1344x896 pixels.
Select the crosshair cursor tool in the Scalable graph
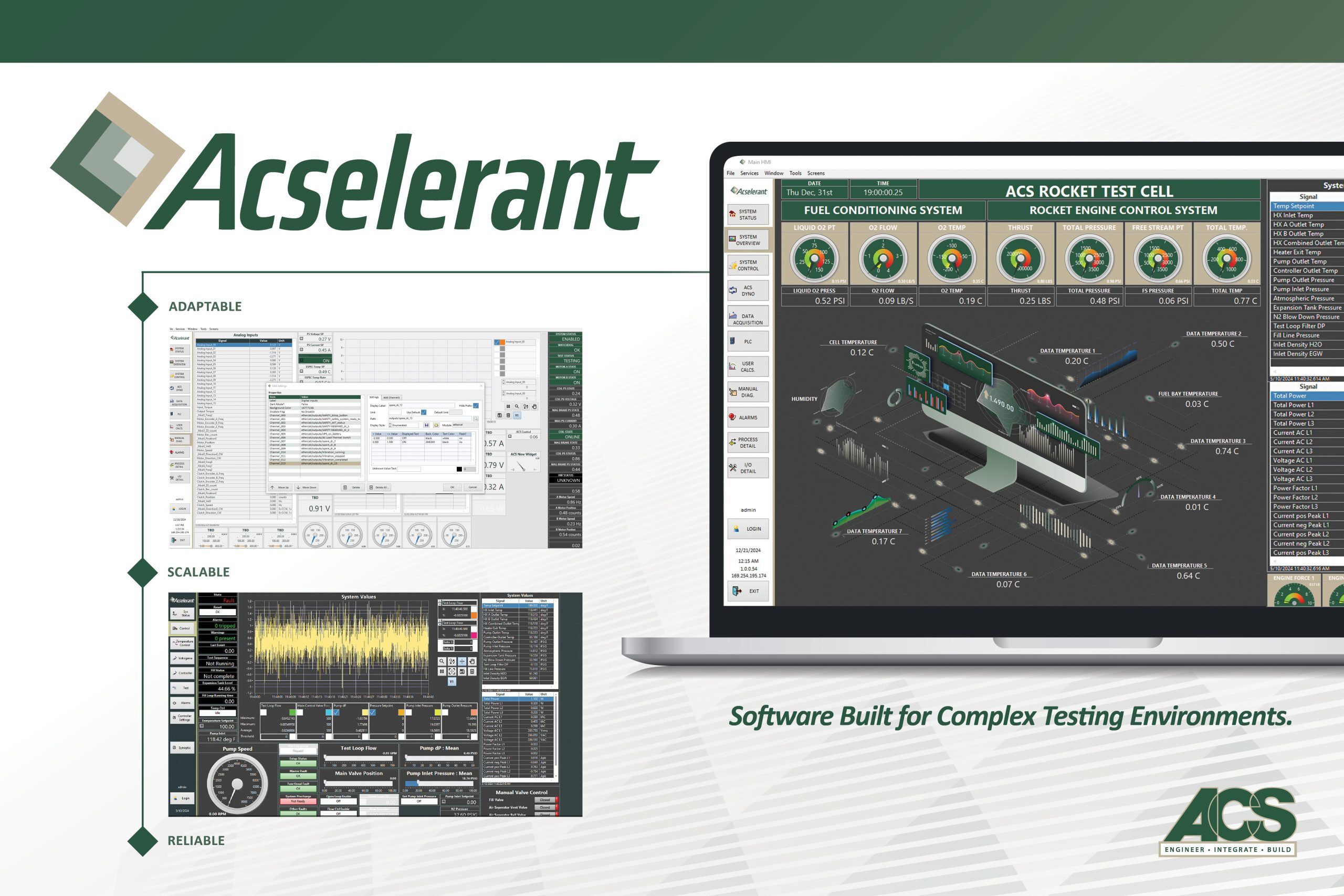461,661
